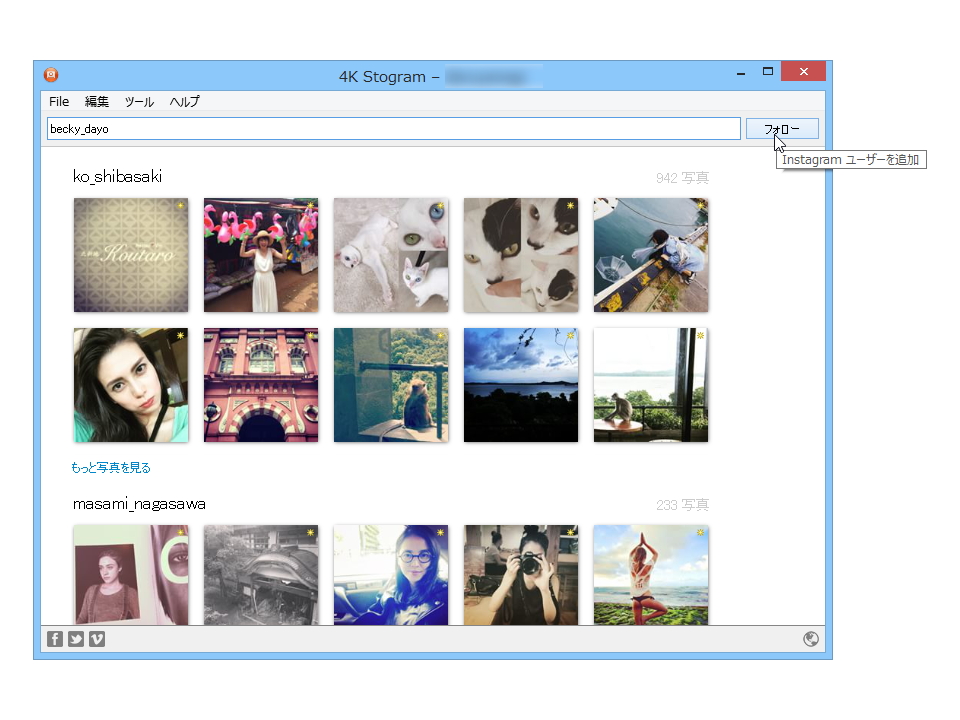Click star marker on woman selfie thumbnail
The height and width of the screenshot is (720, 960).
(181, 336)
